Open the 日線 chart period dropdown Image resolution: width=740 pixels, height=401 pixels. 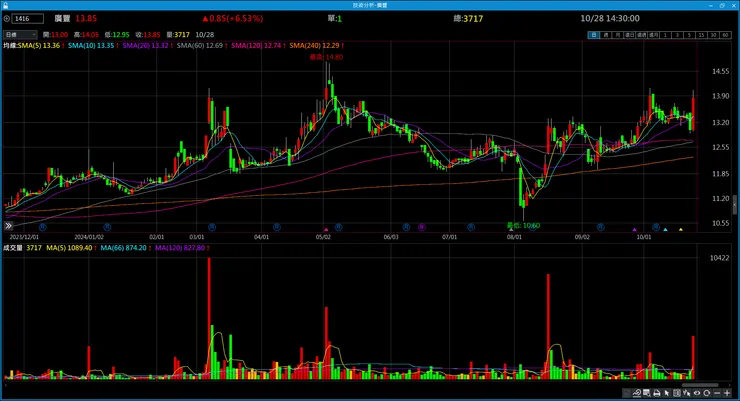pos(20,35)
